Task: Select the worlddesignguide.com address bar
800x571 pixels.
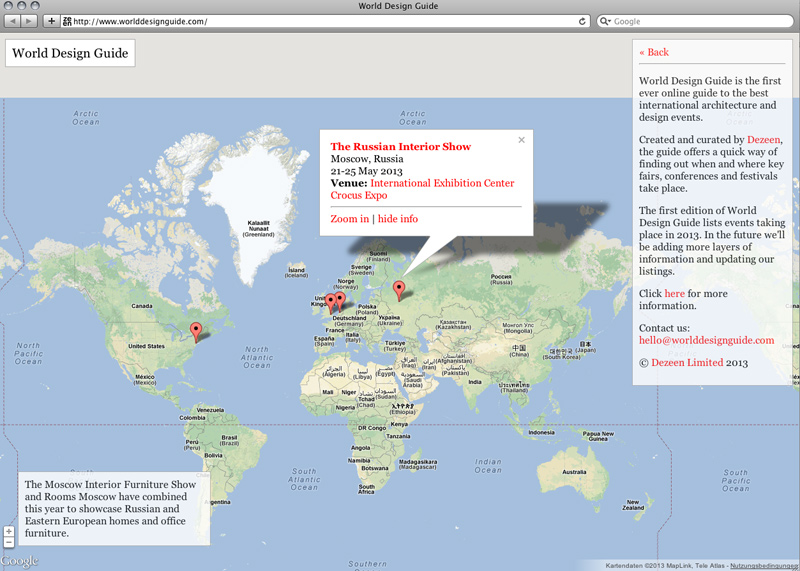Action: 327,21
